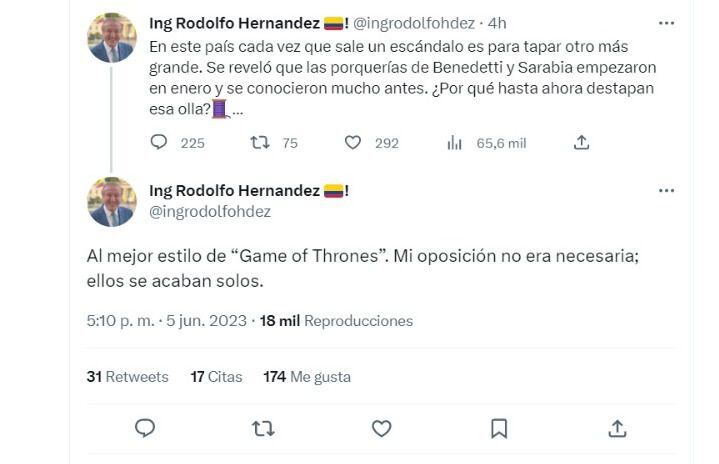Reply to the Game of Thrones tweet
This screenshot has width=719, height=464.
[145, 428]
